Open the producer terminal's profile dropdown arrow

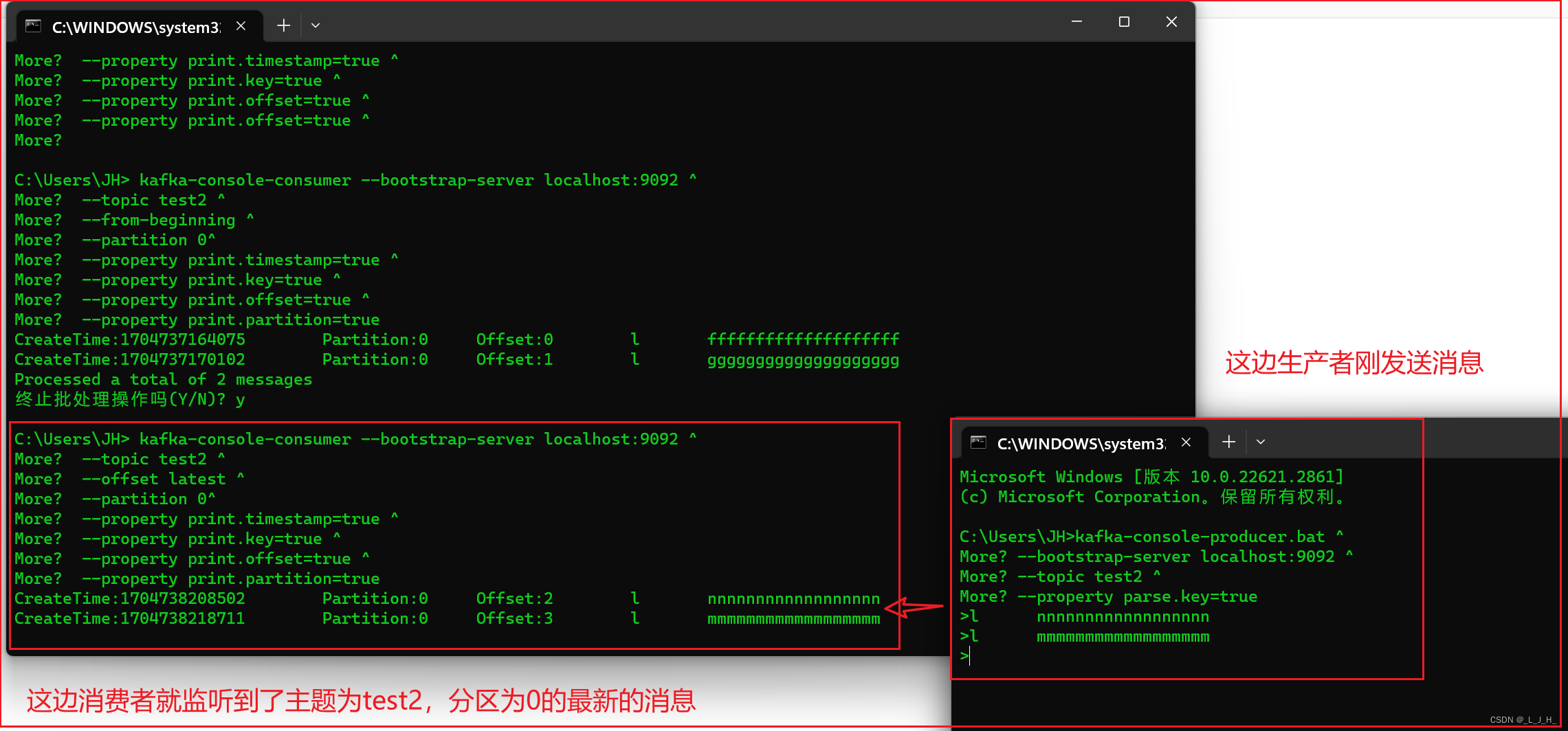pos(1261,442)
